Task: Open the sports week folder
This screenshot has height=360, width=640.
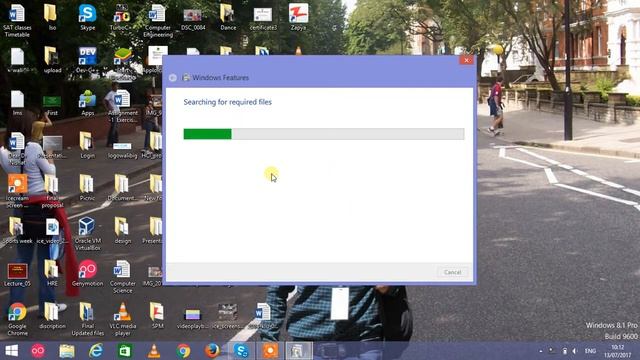Action: (x=17, y=231)
